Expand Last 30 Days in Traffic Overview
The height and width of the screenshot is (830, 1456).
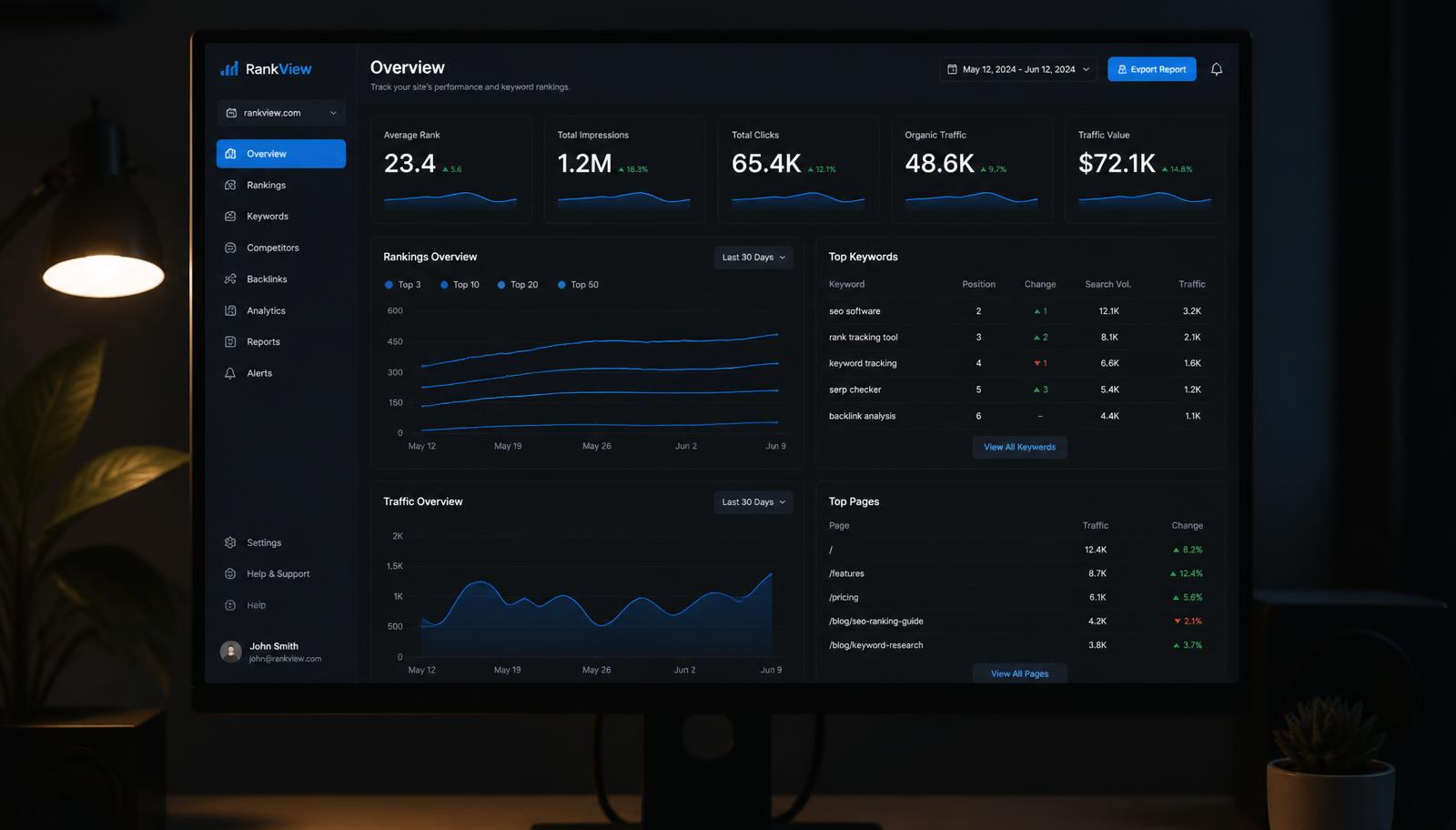click(753, 502)
